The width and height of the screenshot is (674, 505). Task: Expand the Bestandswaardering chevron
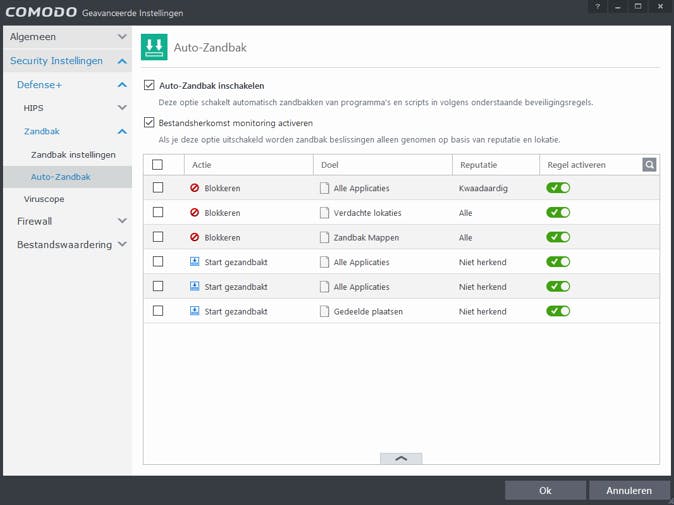pyautogui.click(x=123, y=244)
